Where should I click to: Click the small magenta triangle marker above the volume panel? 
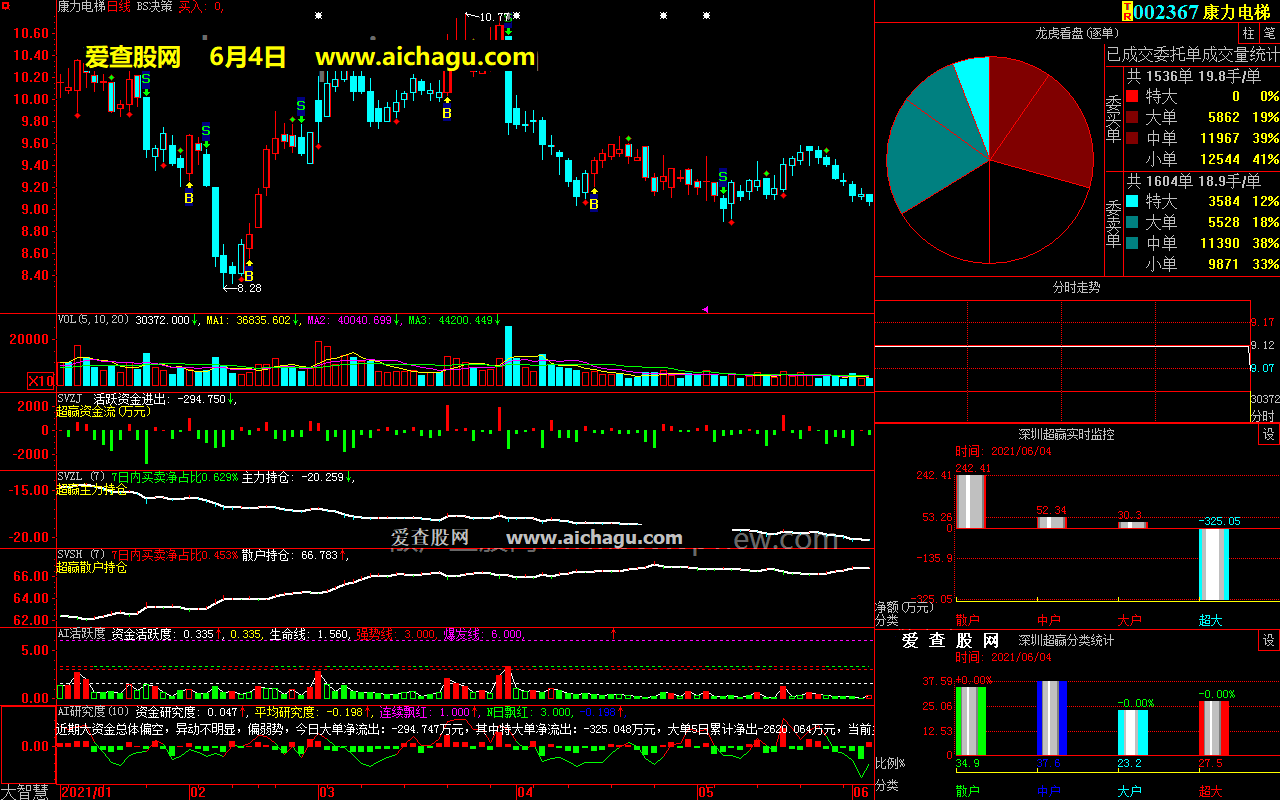point(705,310)
